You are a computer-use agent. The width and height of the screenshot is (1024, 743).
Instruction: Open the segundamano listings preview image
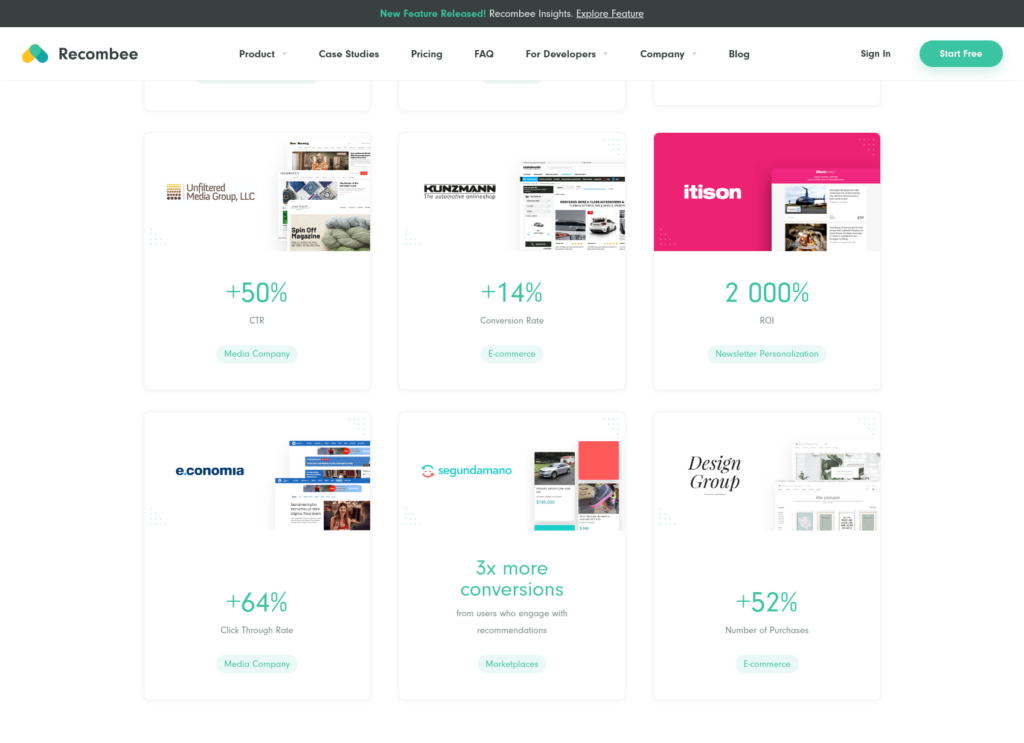point(577,485)
